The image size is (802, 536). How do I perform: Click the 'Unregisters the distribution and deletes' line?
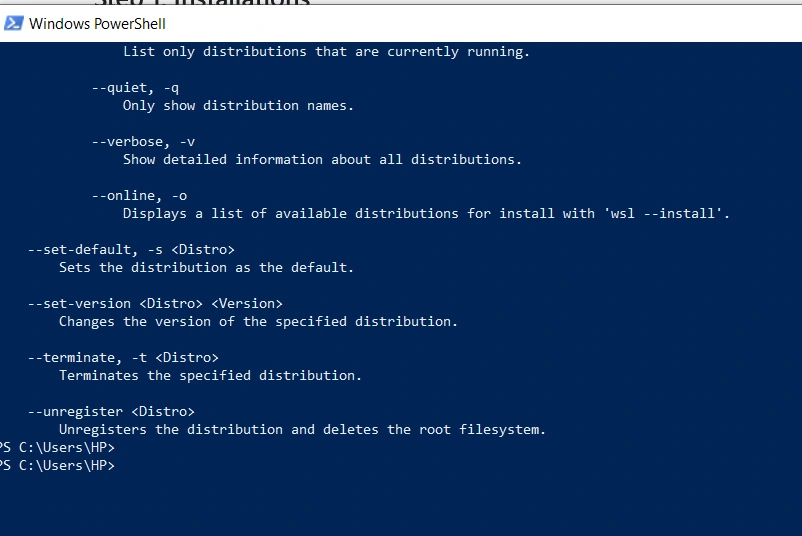(x=302, y=430)
